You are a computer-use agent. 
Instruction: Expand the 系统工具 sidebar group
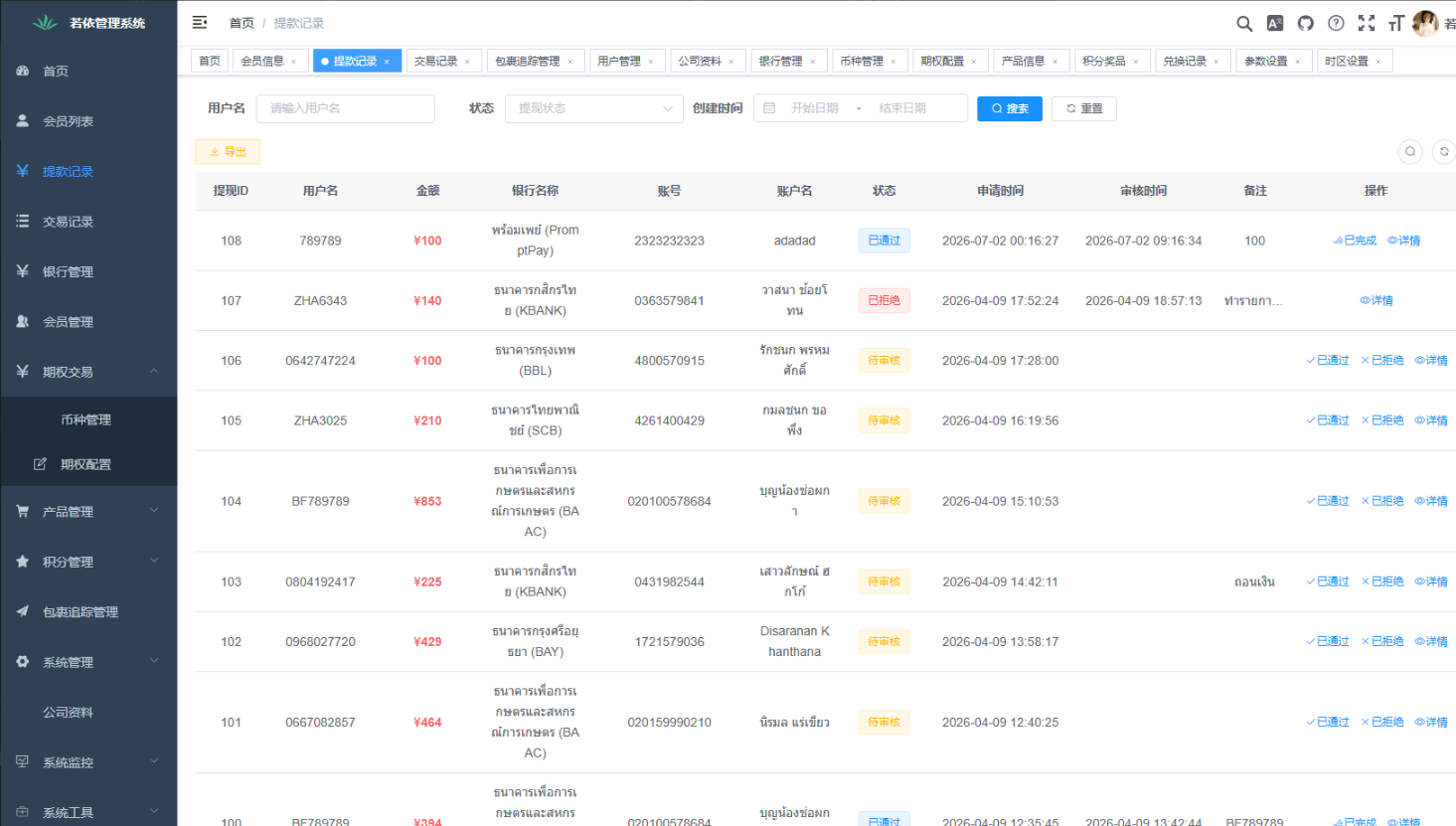(x=88, y=812)
